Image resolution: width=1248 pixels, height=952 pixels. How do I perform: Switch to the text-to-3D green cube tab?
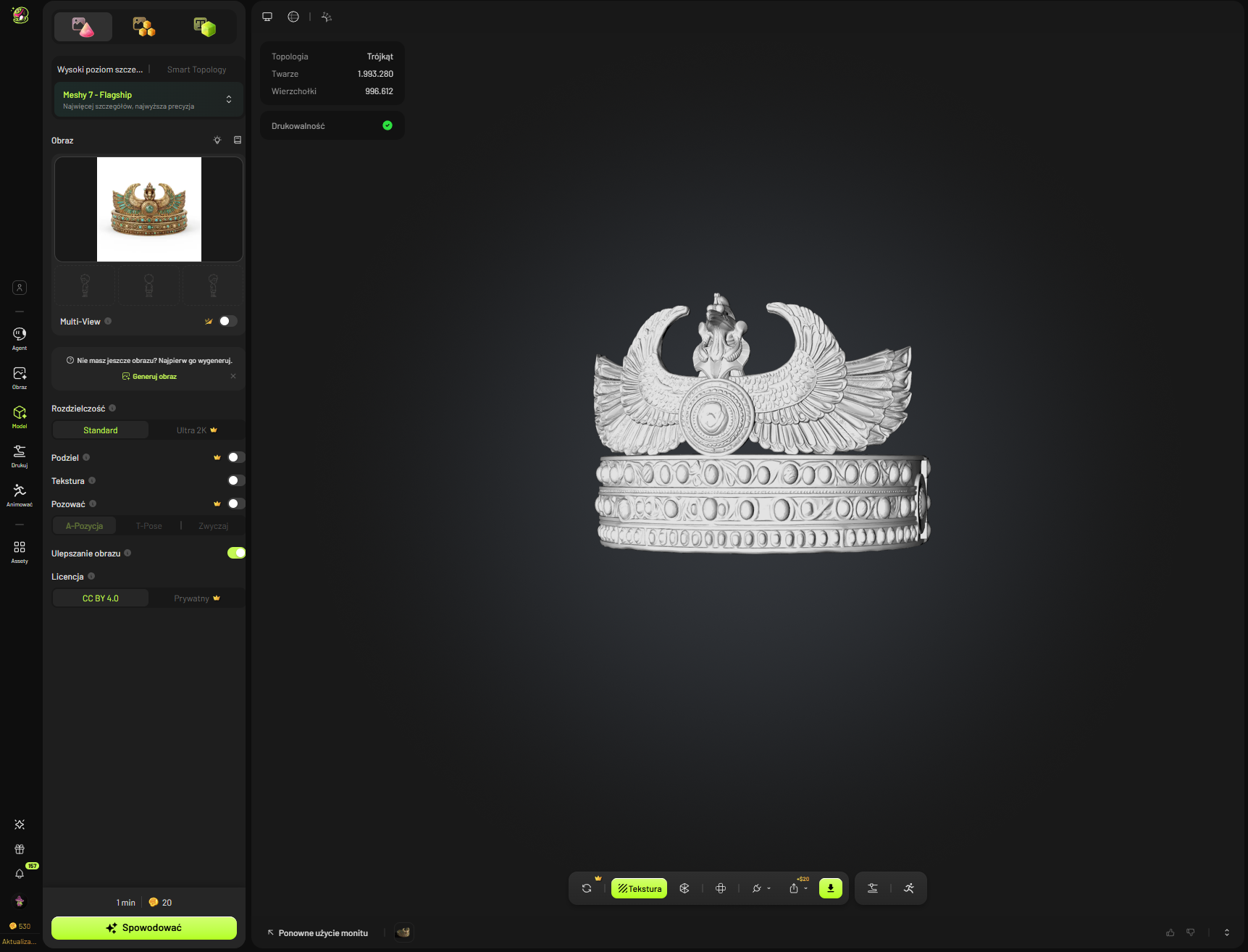click(205, 28)
